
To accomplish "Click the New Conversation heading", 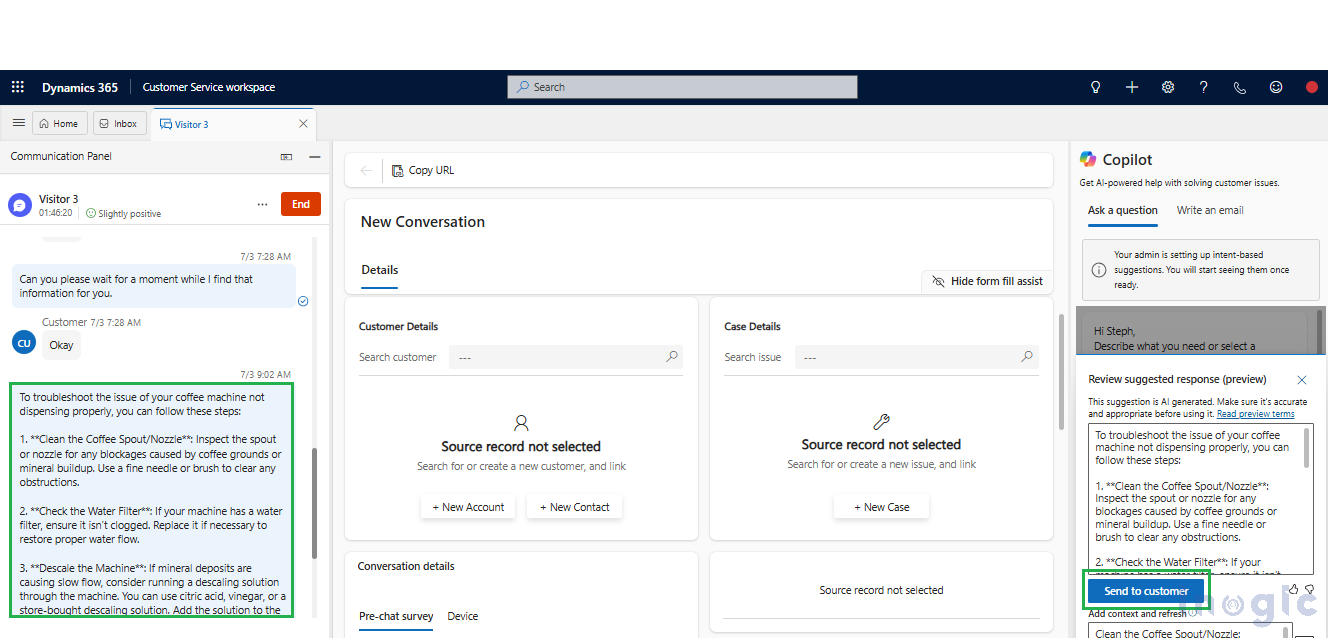I will tap(423, 222).
